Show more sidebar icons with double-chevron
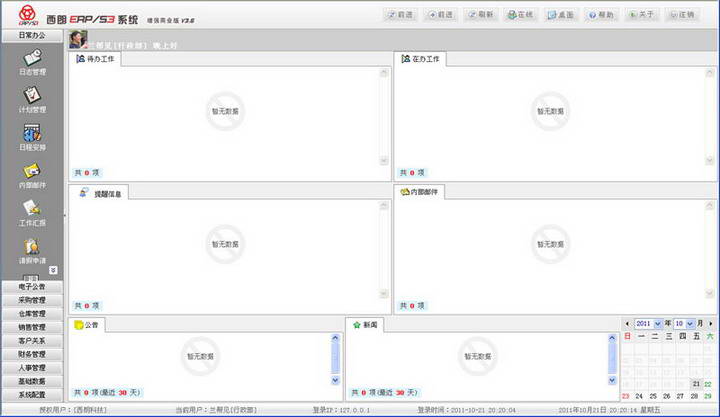The image size is (720, 417). tap(53, 270)
